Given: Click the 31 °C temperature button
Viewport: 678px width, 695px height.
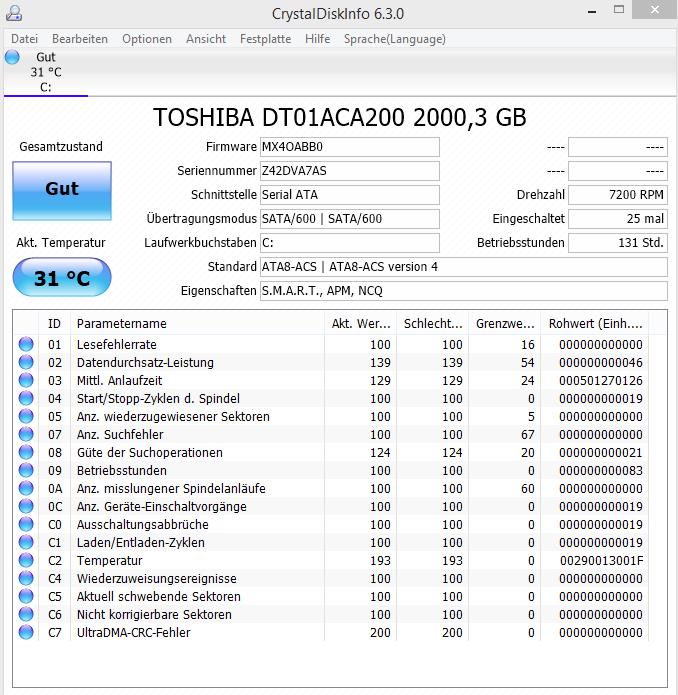Looking at the screenshot, I should point(62,277).
